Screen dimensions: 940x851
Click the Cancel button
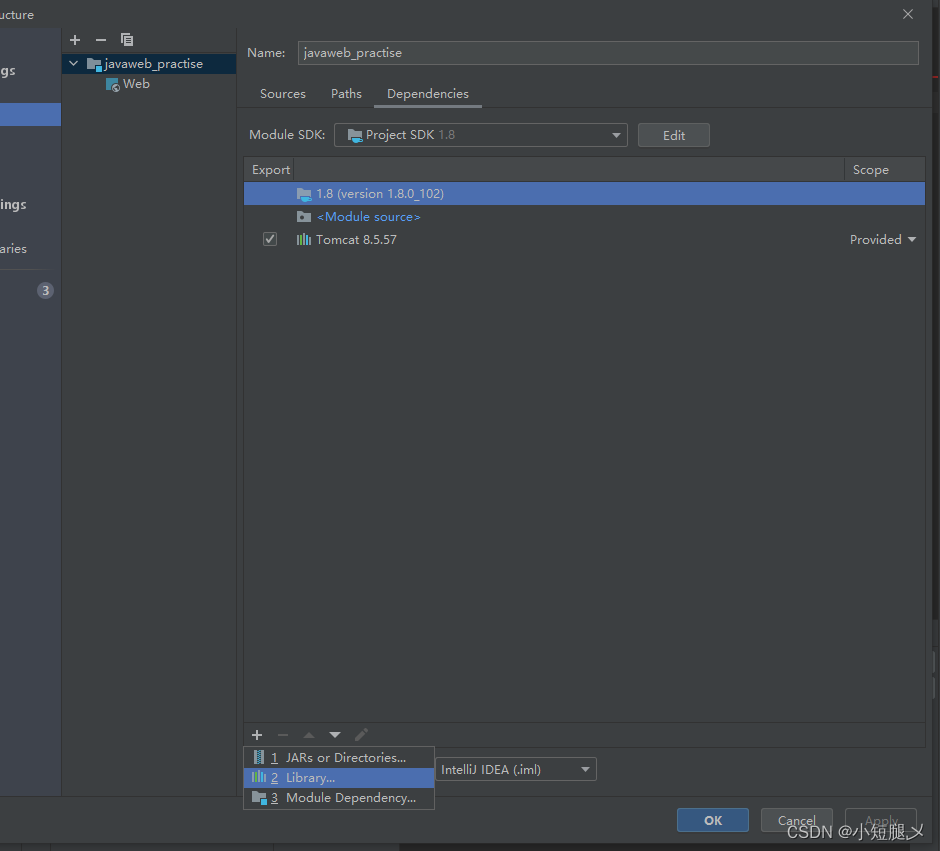click(x=797, y=820)
